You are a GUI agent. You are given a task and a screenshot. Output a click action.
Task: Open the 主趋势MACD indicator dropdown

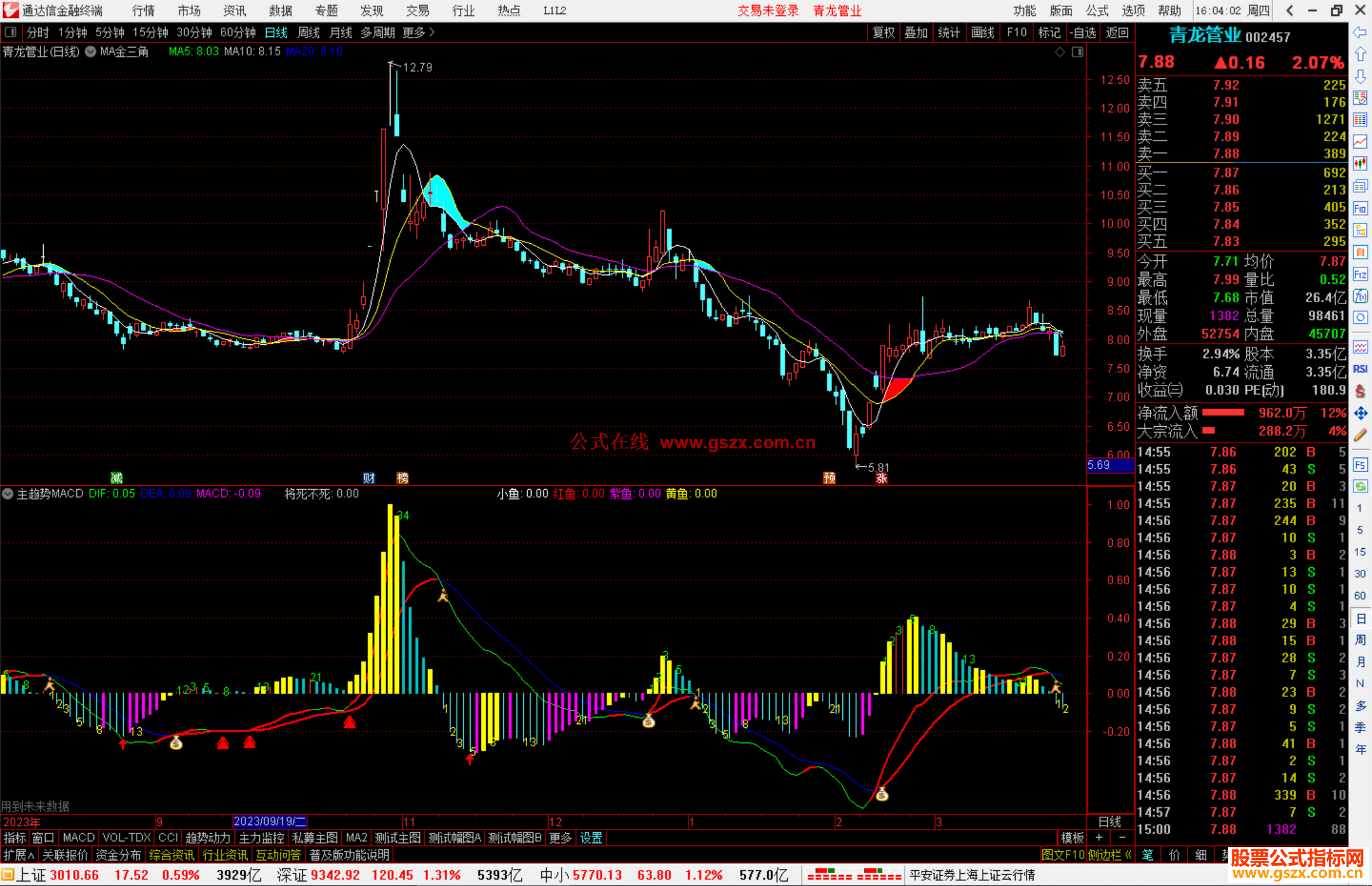(x=8, y=493)
